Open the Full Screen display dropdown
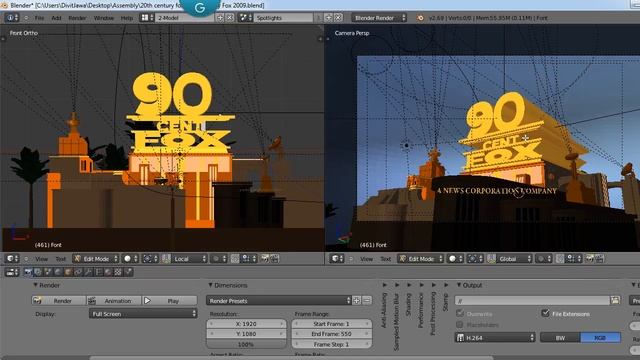640x360 pixels. [143, 313]
